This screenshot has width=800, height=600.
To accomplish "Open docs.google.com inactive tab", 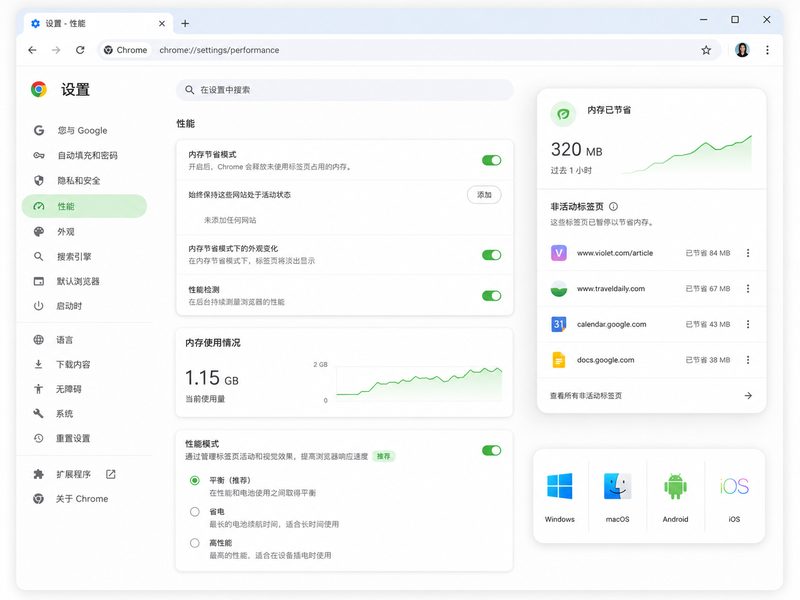I will [606, 360].
